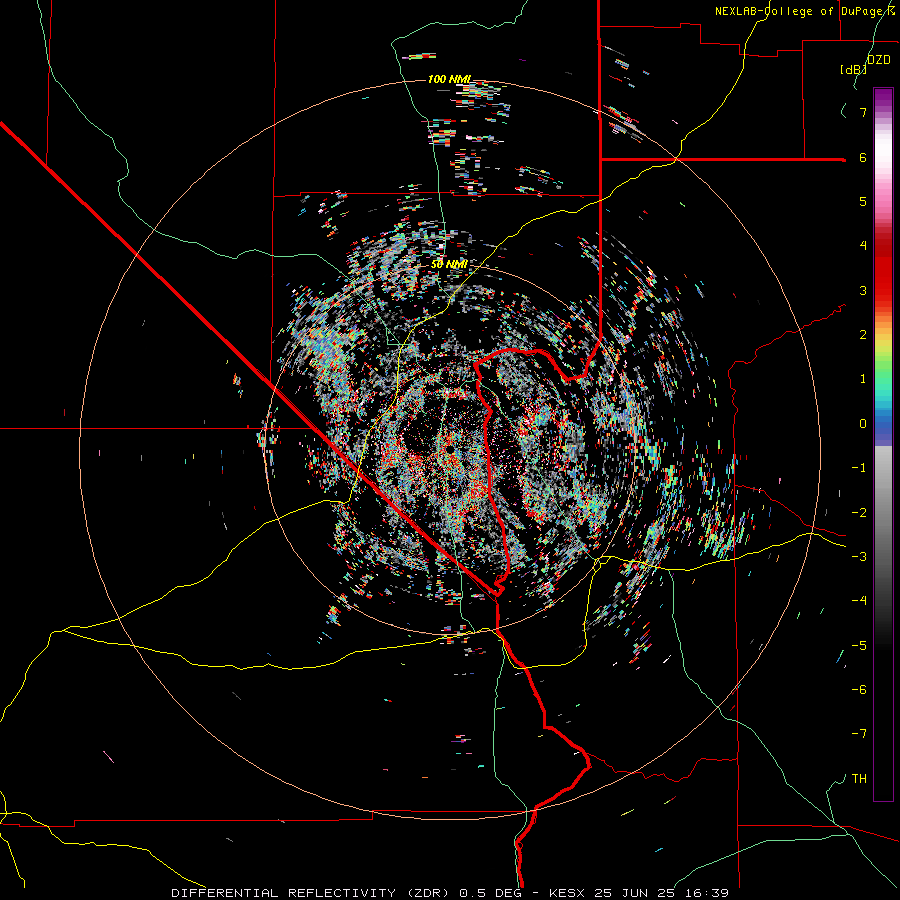Click the -6 scale tick label
The height and width of the screenshot is (900, 900).
coord(859,690)
